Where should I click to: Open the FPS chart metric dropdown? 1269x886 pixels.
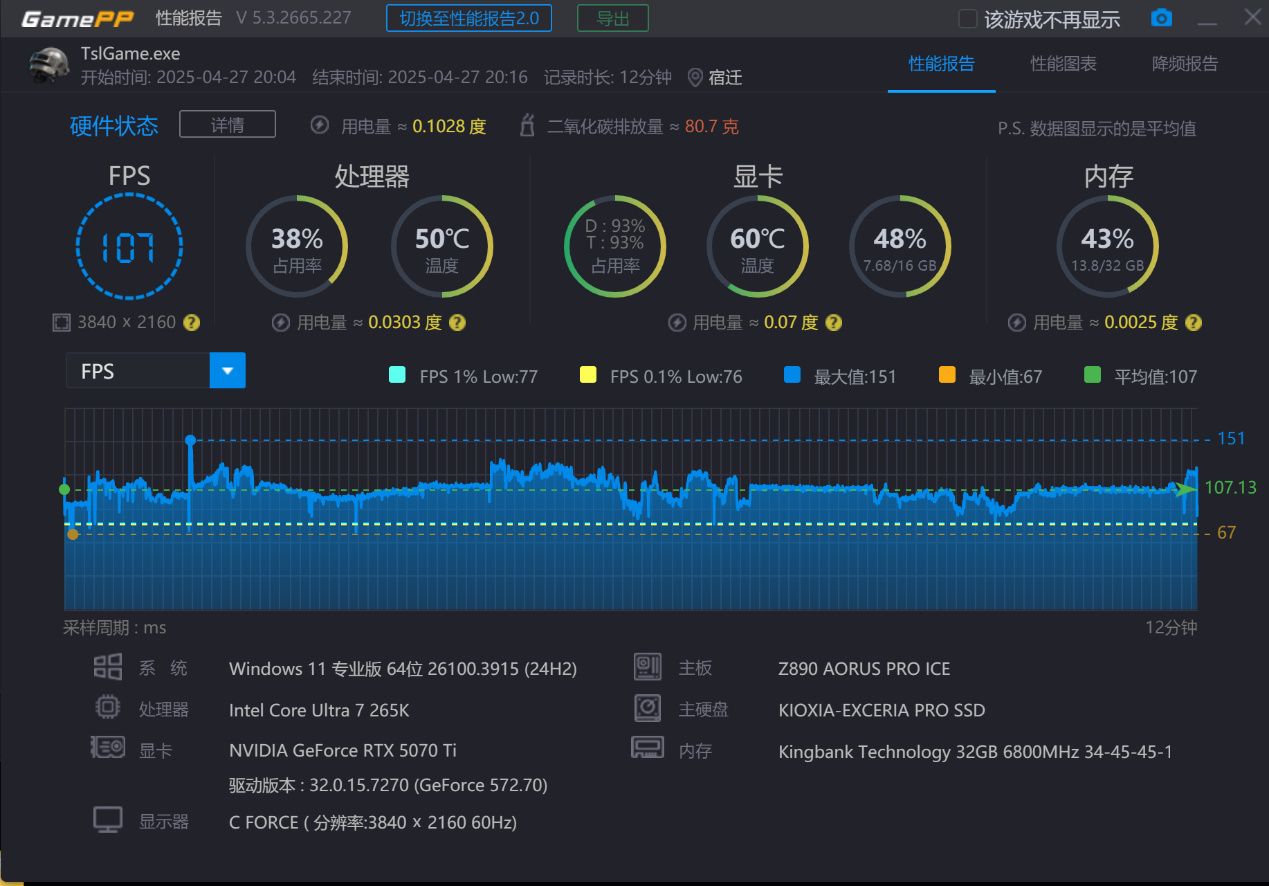(x=155, y=371)
